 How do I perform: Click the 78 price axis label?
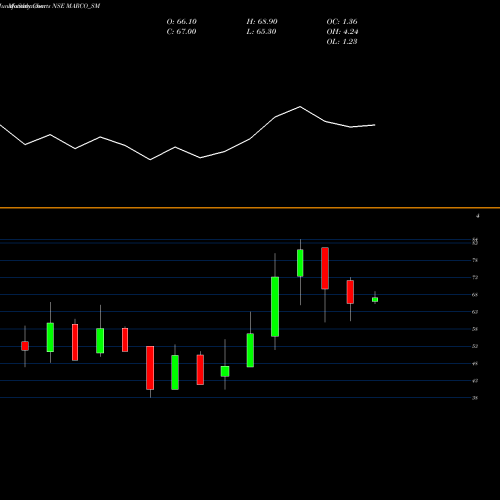pos(475,260)
